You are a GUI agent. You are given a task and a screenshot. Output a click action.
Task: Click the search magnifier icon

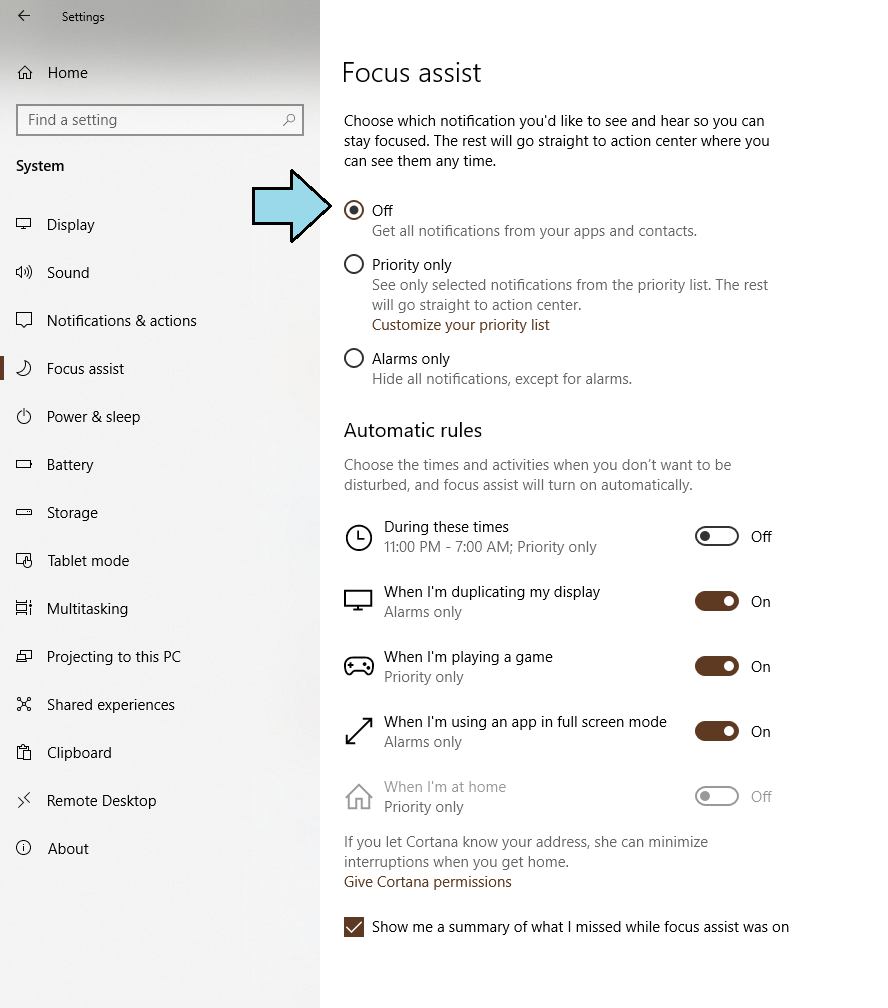pos(289,120)
